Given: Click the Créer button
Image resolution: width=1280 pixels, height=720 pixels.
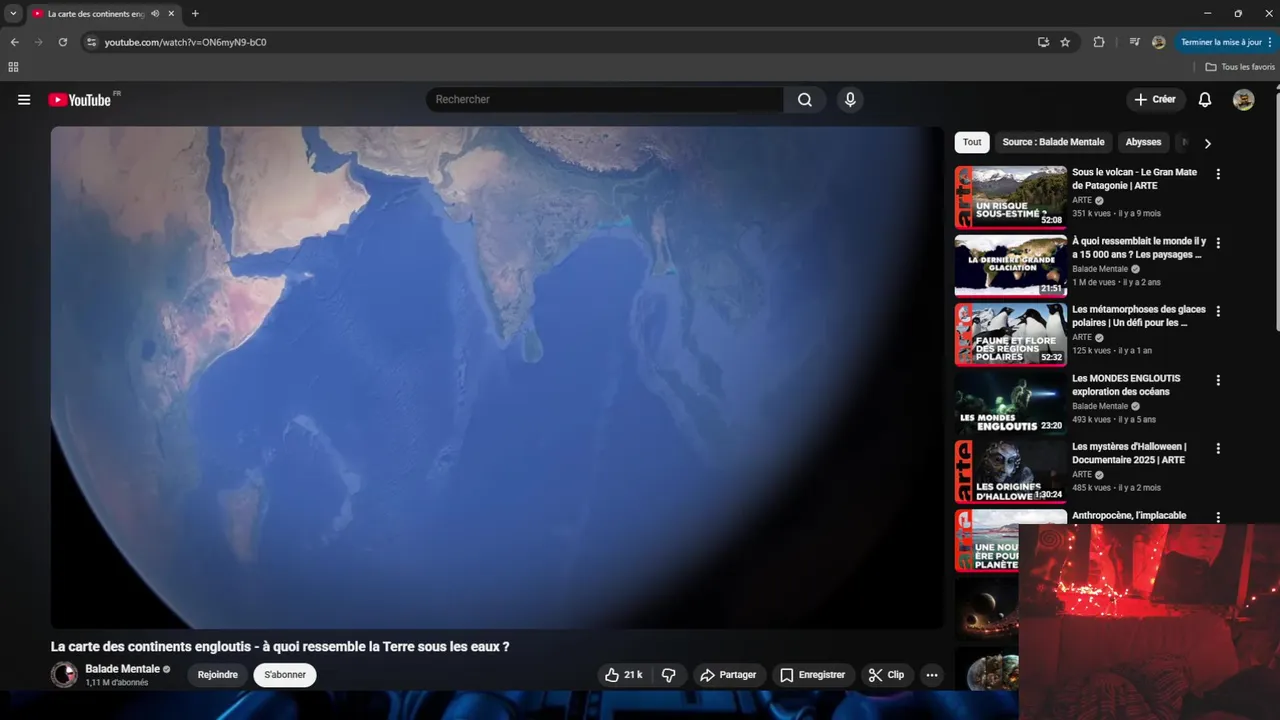Looking at the screenshot, I should coord(1155,100).
